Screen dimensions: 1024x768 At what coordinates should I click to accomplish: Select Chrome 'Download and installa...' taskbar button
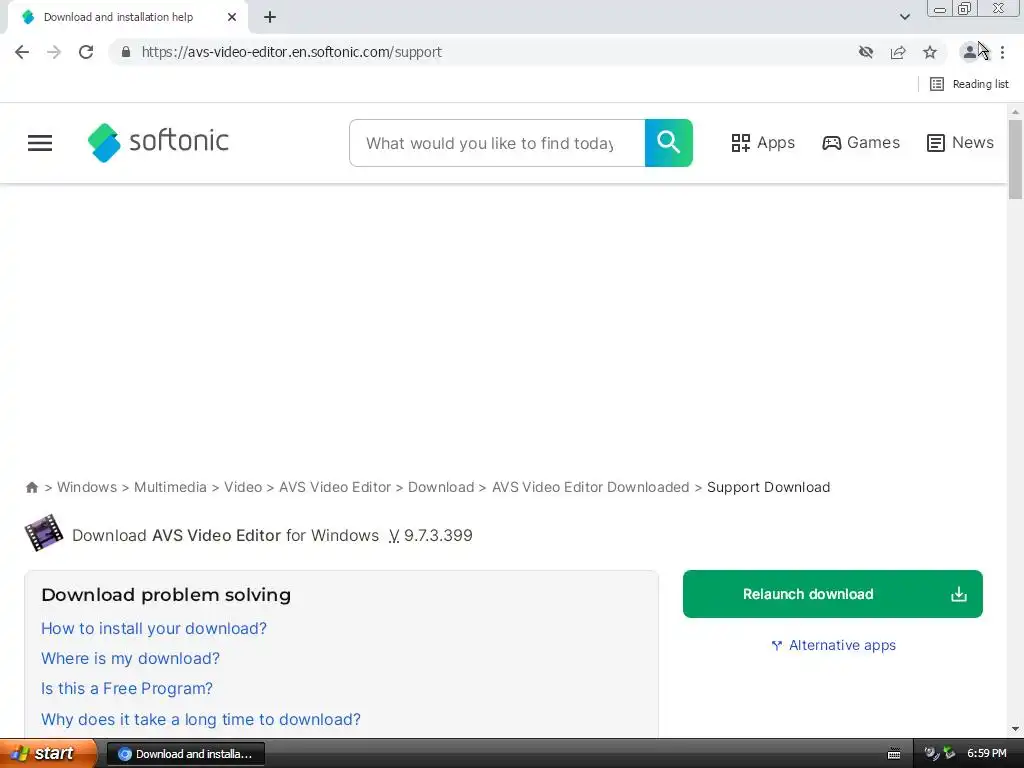[185, 754]
